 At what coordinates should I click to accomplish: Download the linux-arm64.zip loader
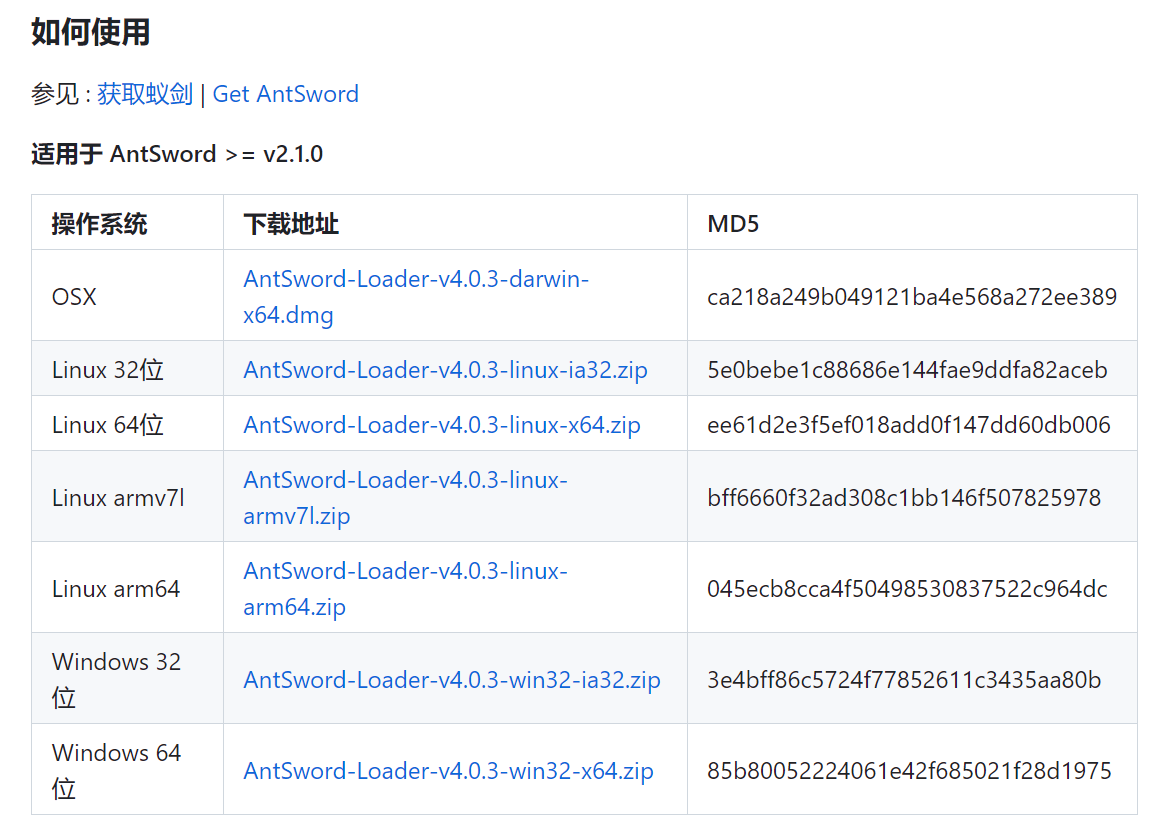[405, 572]
